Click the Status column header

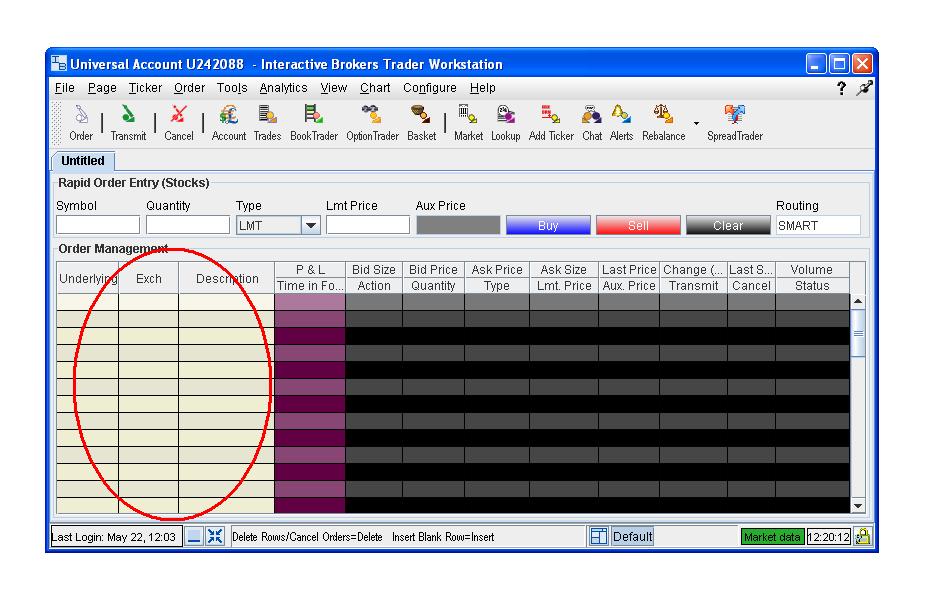811,286
